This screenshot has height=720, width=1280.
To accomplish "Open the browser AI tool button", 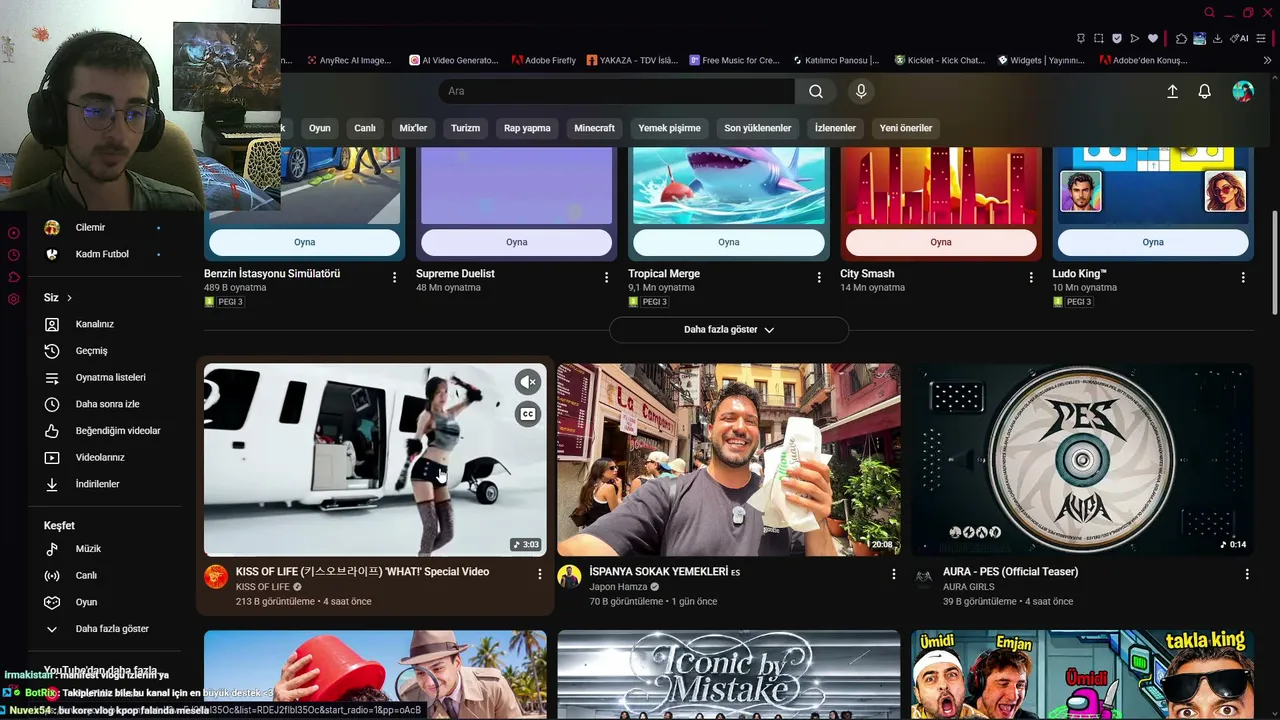I will click(1239, 39).
